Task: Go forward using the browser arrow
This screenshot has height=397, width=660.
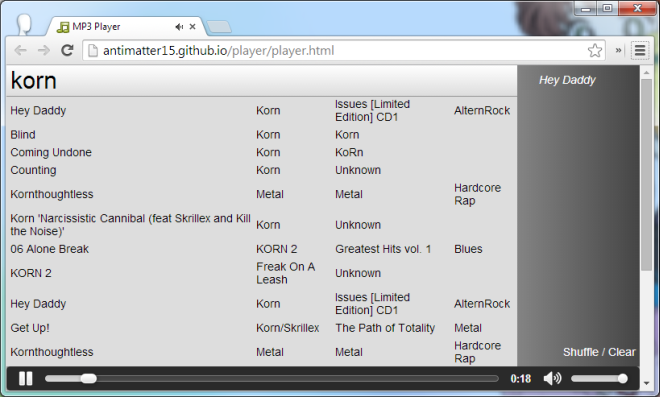Action: [x=44, y=51]
